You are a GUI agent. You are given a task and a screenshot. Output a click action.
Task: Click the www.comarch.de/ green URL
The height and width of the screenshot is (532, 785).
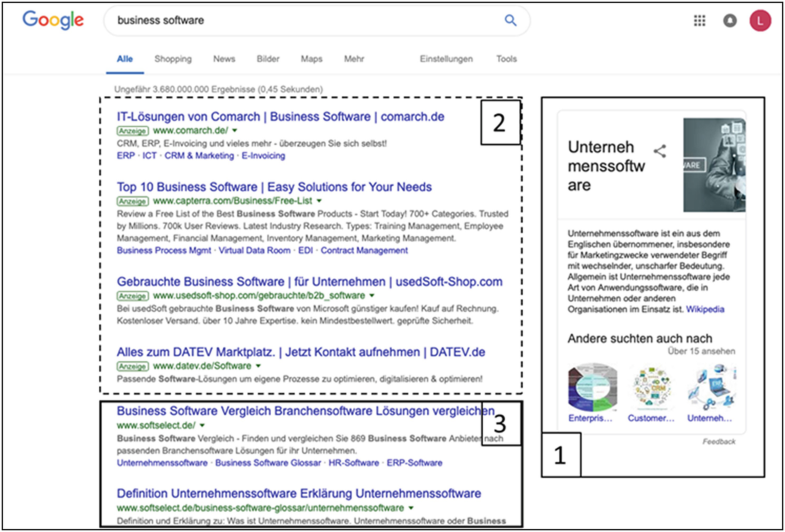click(190, 131)
